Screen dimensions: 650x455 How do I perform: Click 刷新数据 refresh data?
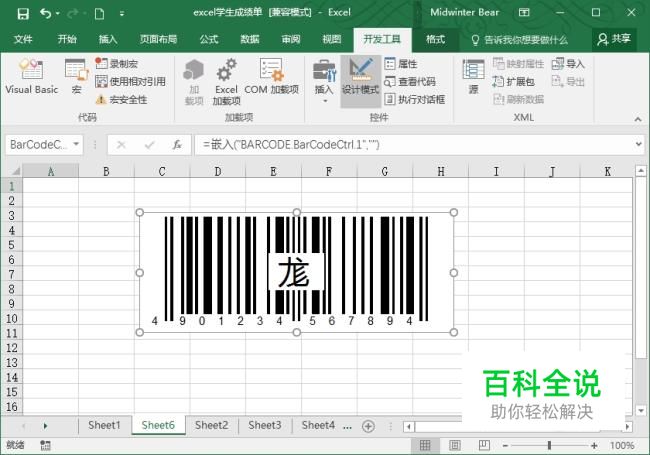518,99
